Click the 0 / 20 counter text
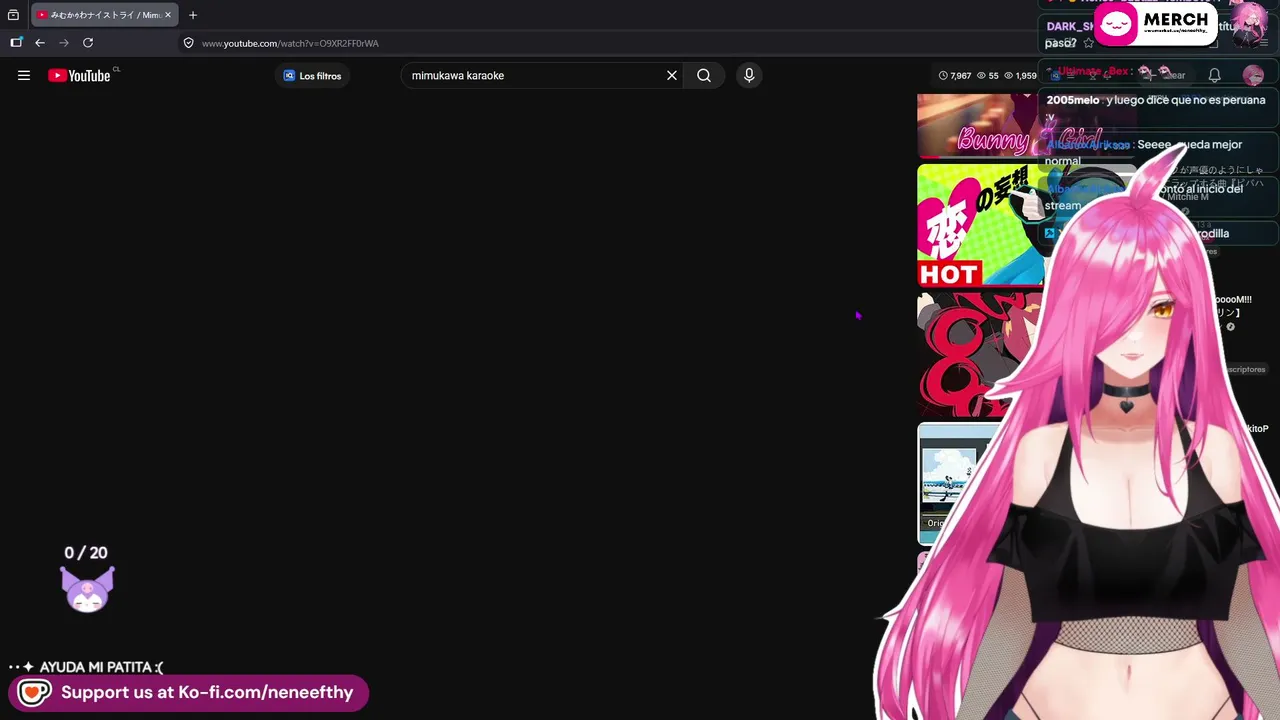Image resolution: width=1280 pixels, height=720 pixels. tap(86, 552)
